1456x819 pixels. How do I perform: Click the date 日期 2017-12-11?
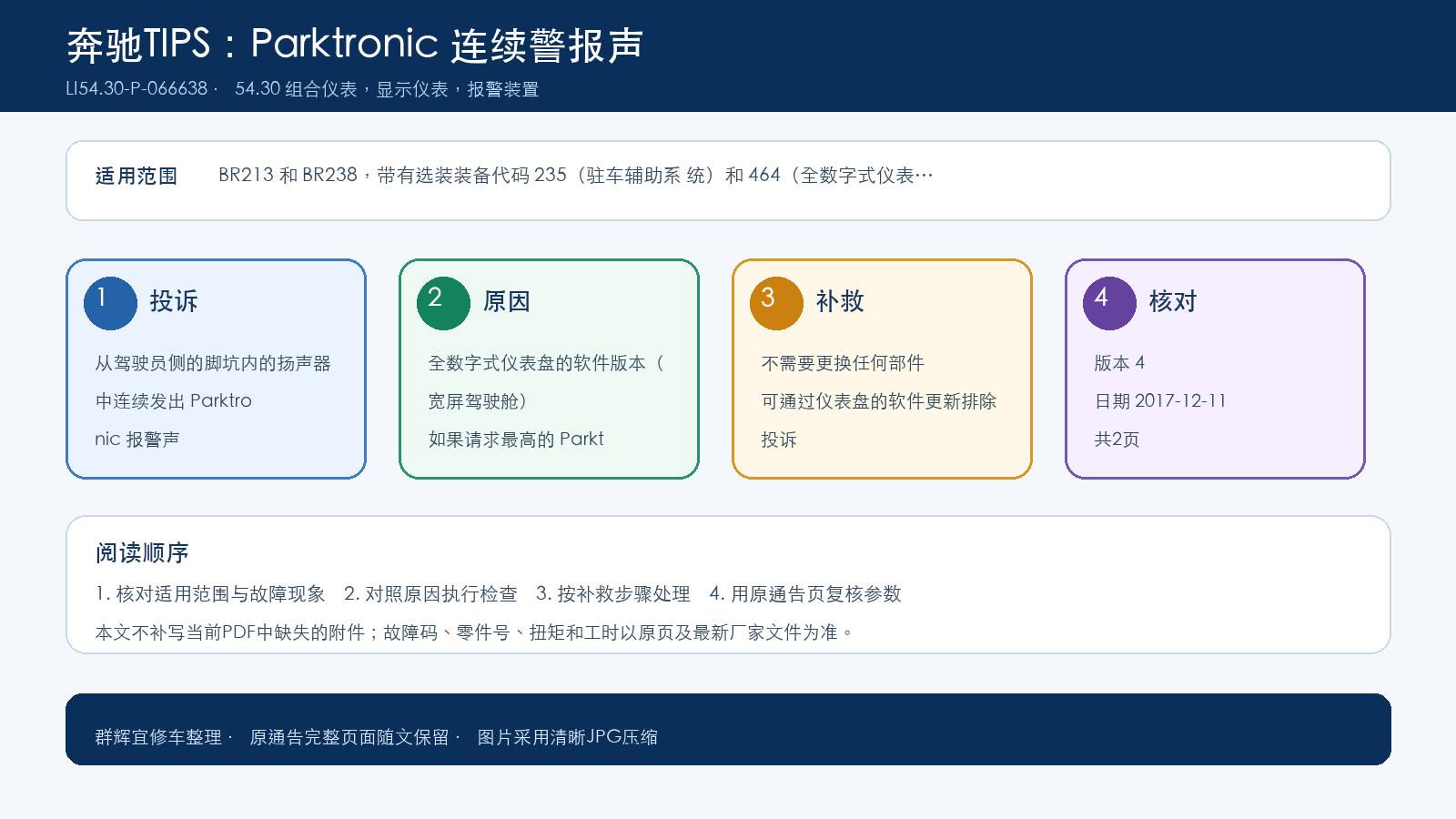point(1160,401)
